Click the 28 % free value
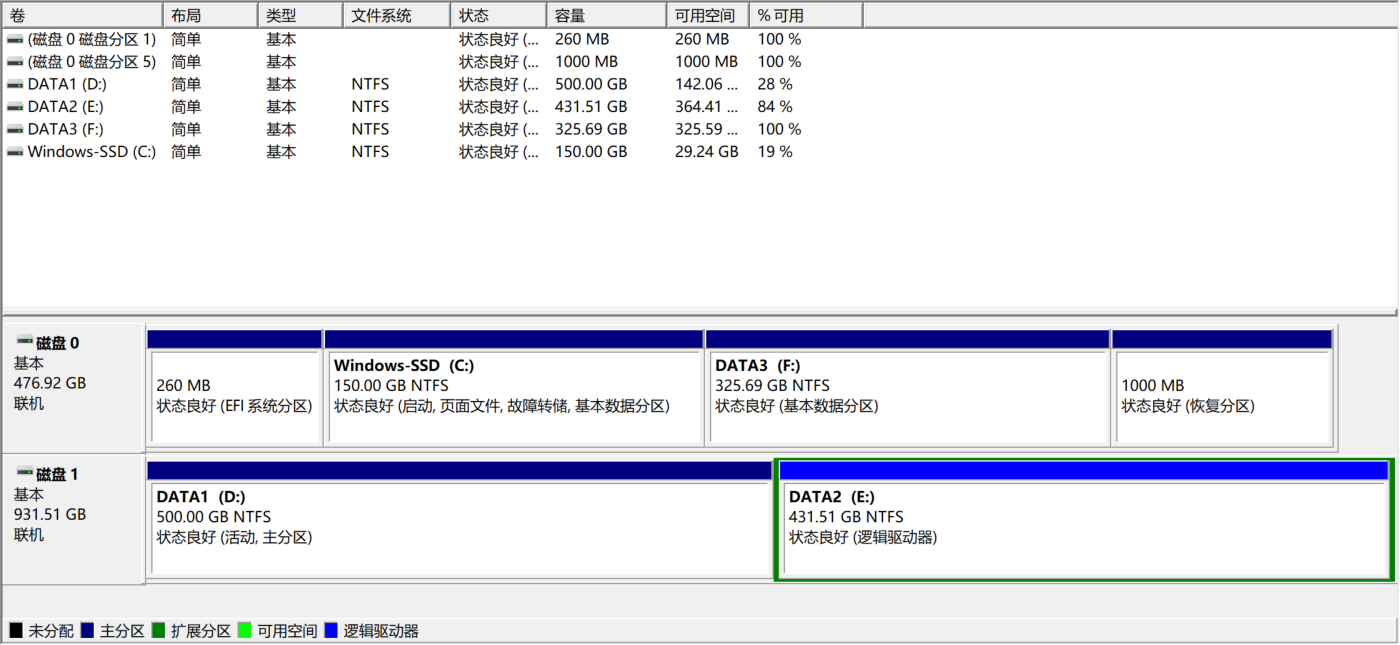 (x=775, y=84)
